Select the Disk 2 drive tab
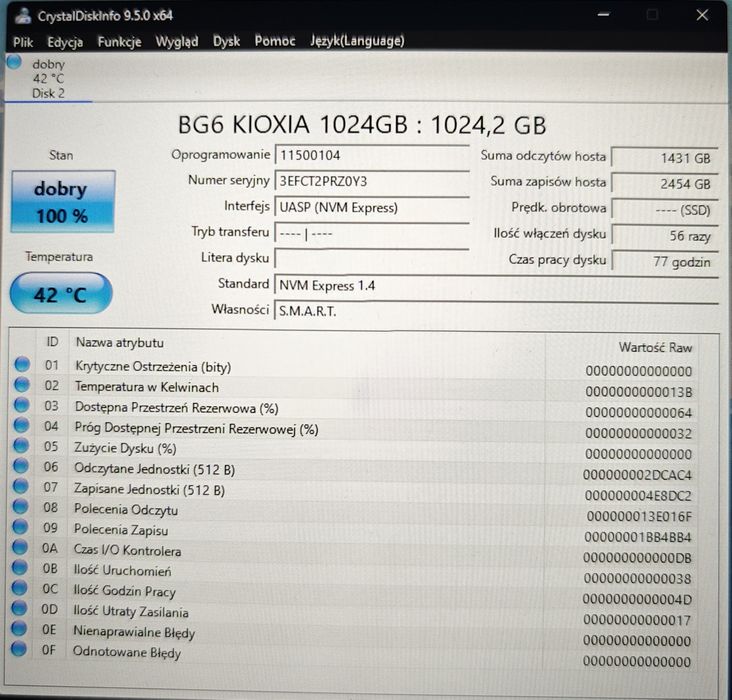Viewport: 732px width, 700px height. point(49,78)
